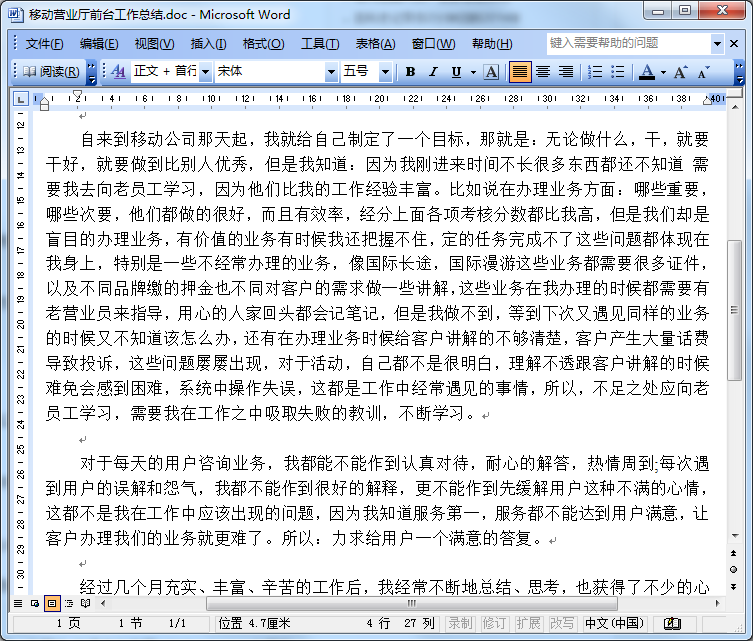The image size is (753, 641).
Task: Open the 插入(I) menu
Action: [x=208, y=44]
